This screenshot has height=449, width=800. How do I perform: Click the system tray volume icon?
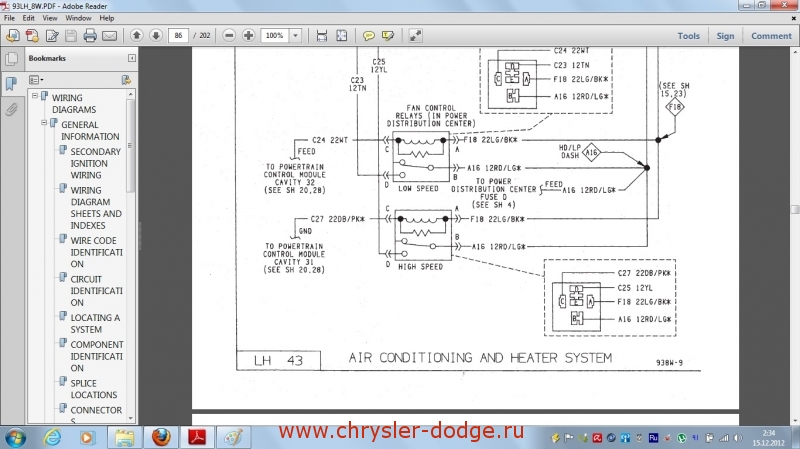tap(737, 438)
